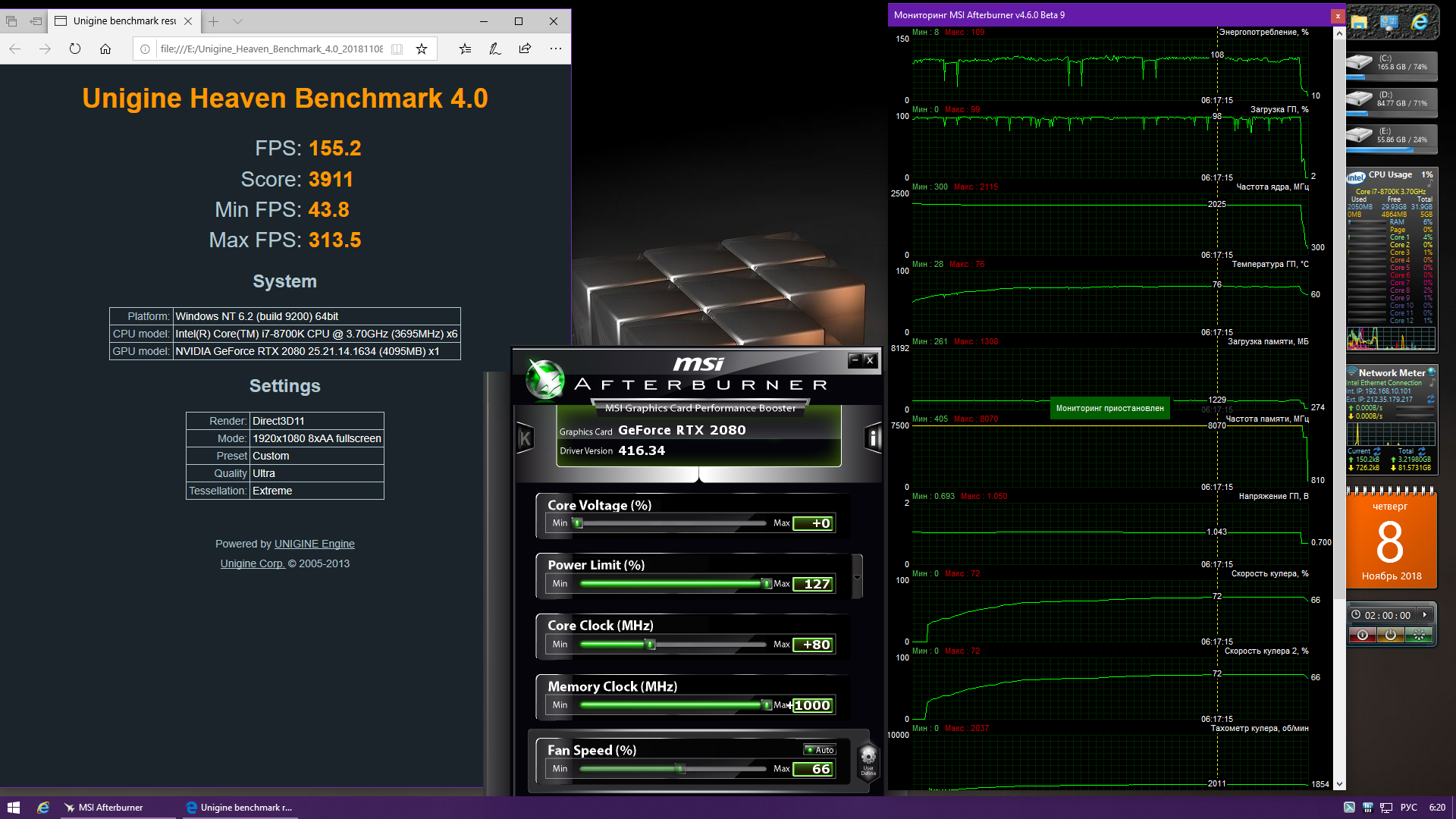Click the Core Clock slider handle
This screenshot has width=1456, height=819.
coord(650,644)
